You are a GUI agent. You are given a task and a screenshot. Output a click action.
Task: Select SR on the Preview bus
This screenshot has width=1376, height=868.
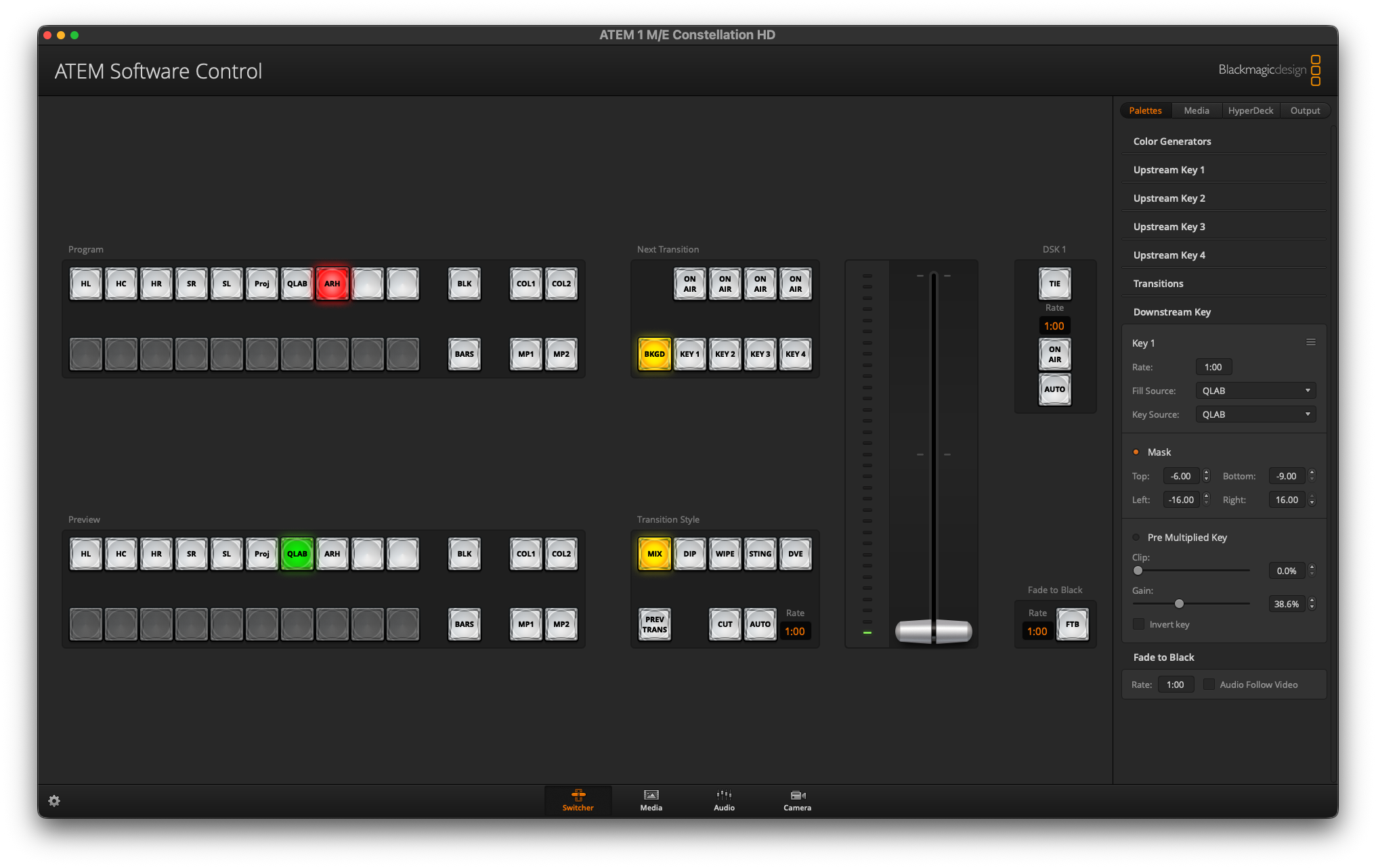[192, 554]
